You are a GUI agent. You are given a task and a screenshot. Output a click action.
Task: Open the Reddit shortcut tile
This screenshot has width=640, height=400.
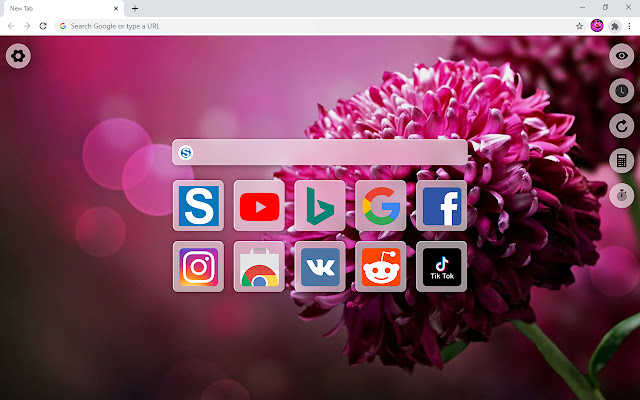(x=381, y=267)
